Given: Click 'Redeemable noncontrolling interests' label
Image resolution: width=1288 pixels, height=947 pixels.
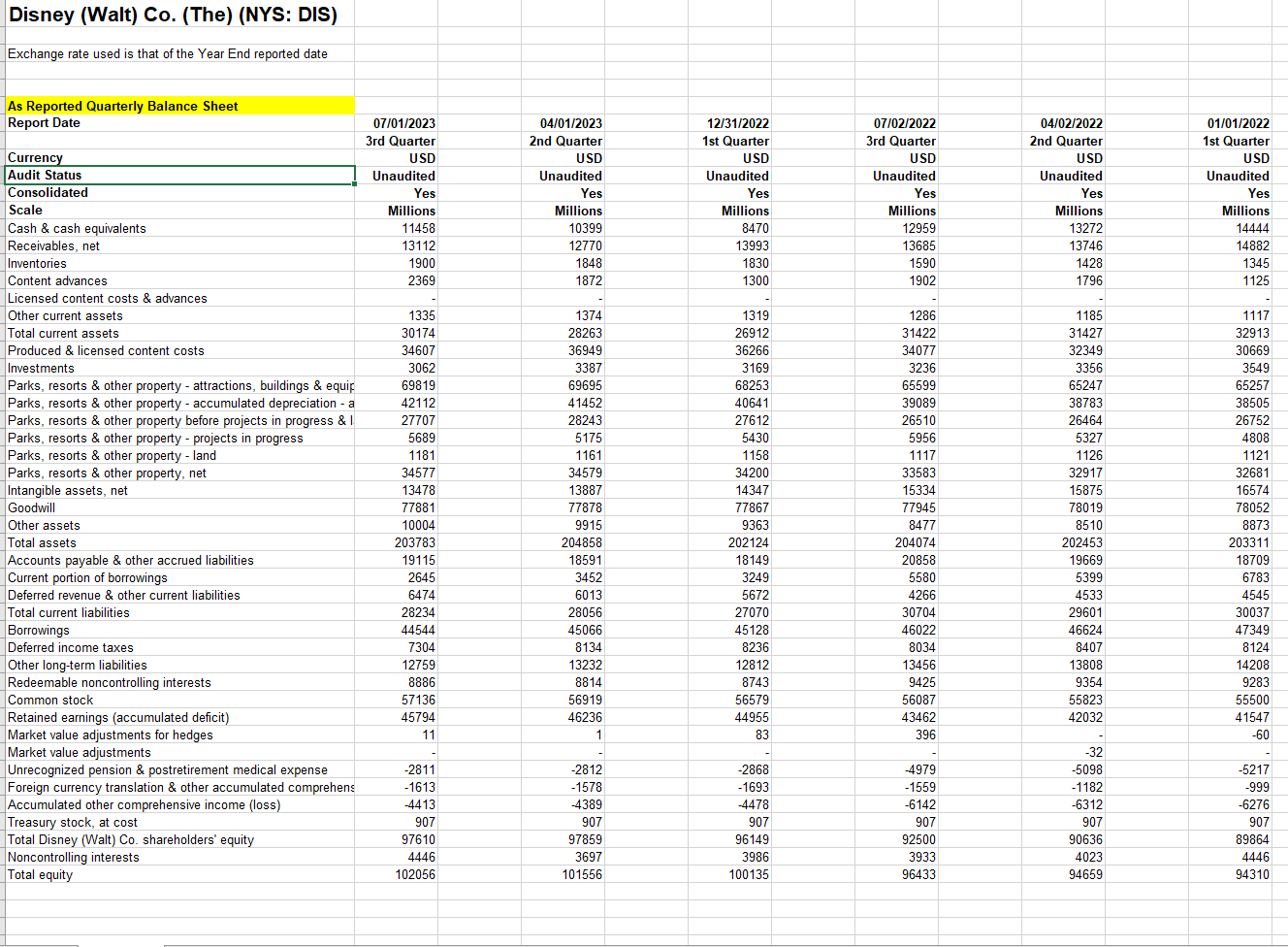Looking at the screenshot, I should pyautogui.click(x=110, y=682).
